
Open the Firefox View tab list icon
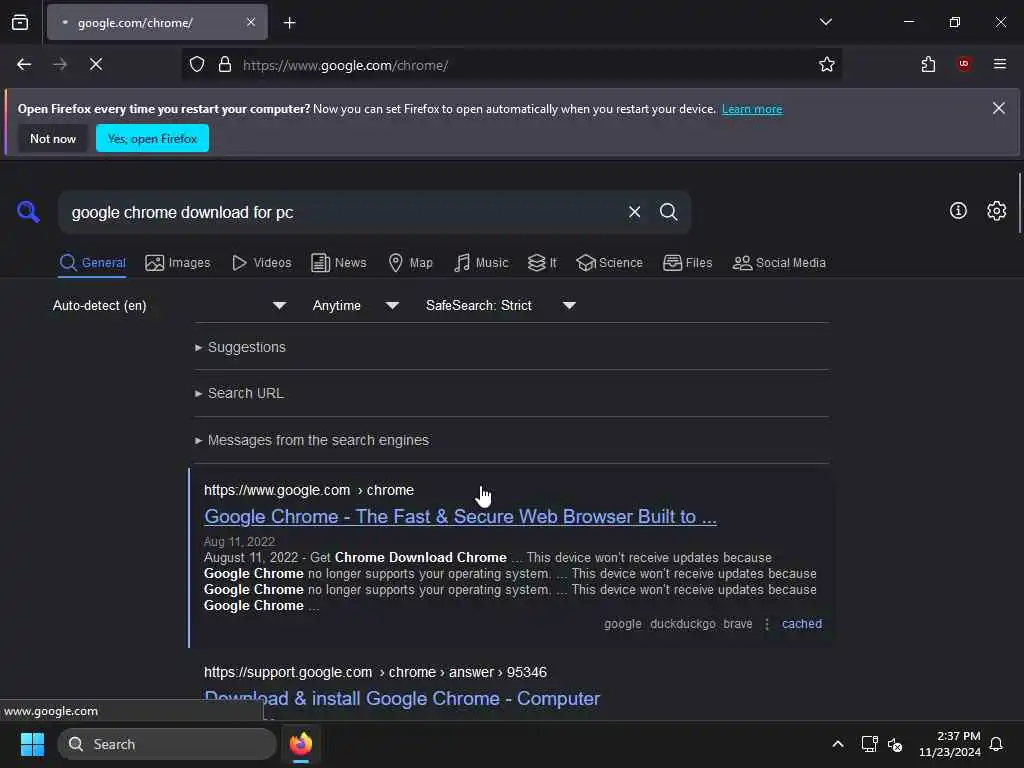click(x=20, y=22)
